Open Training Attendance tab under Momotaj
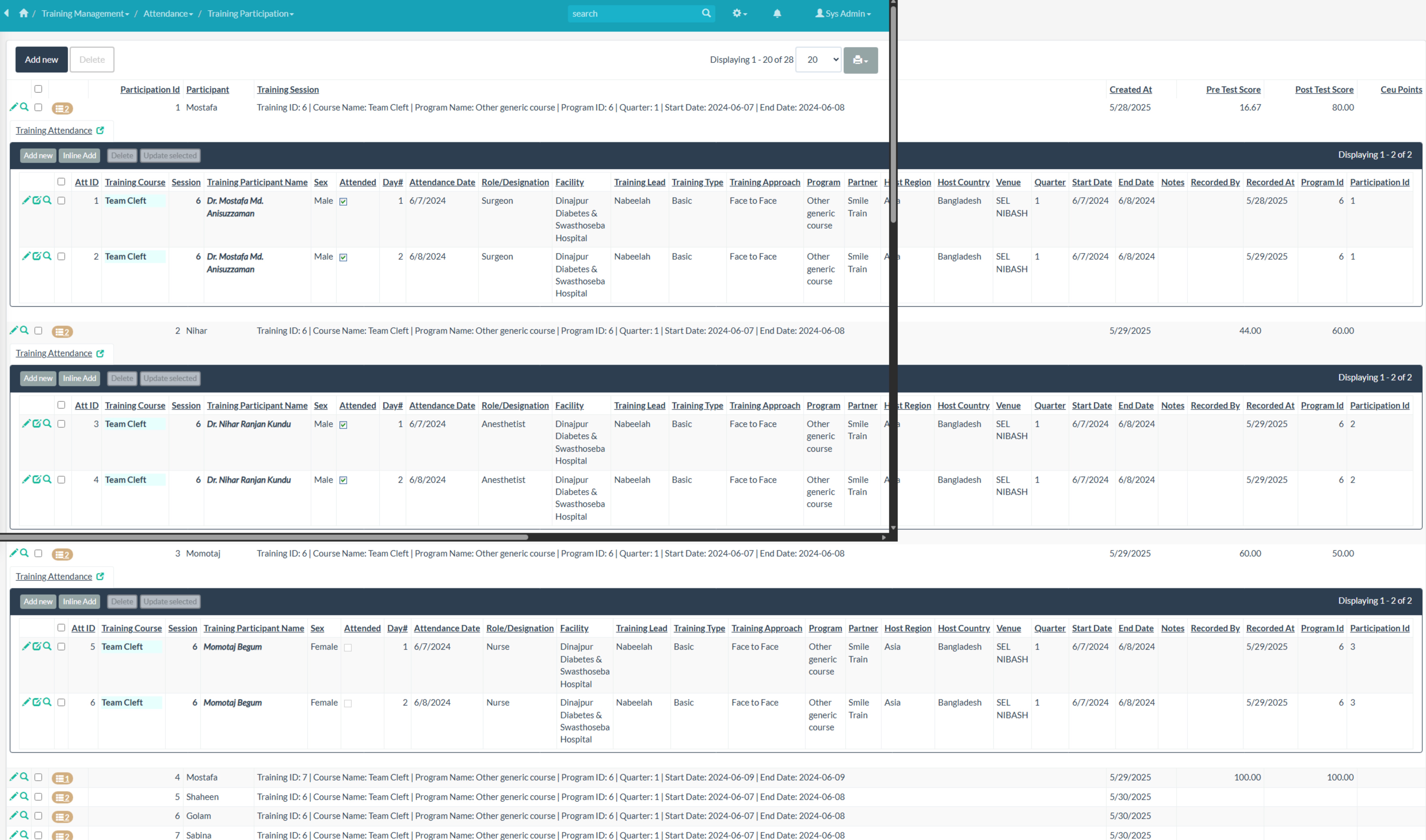1426x840 pixels. tap(54, 576)
